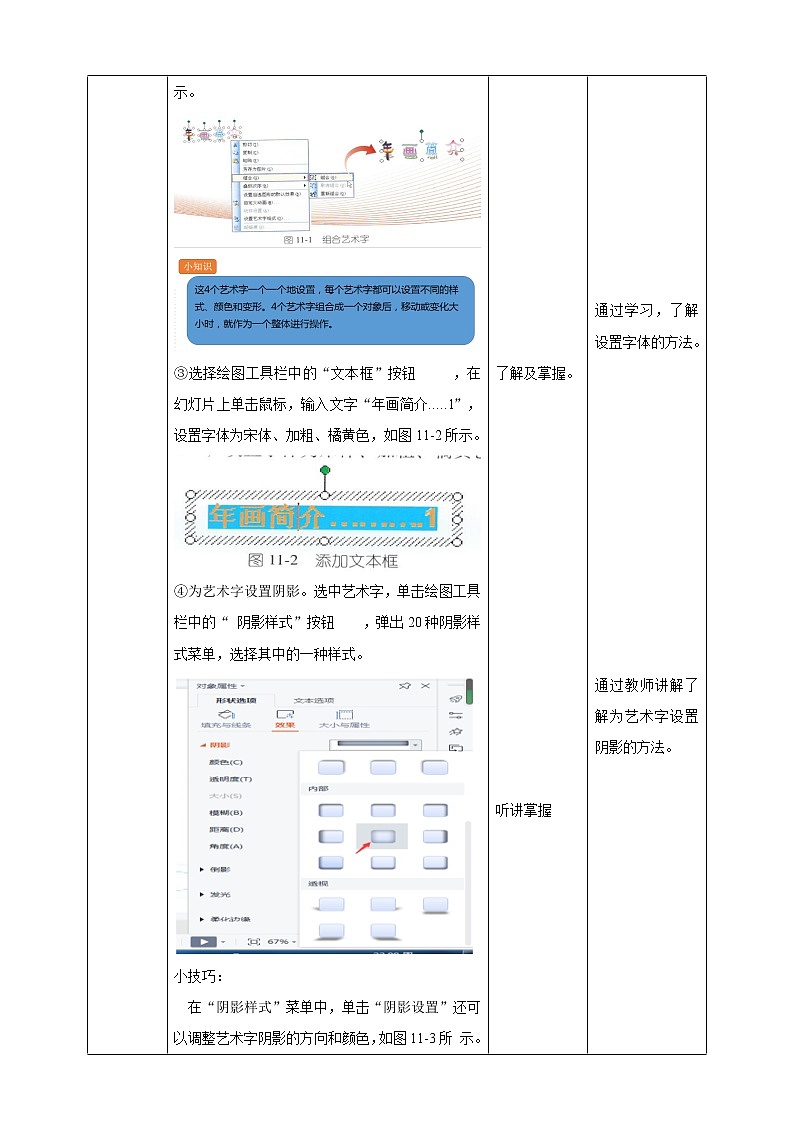The width and height of the screenshot is (794, 1123).
Task: Select 叠放次序 in the context menu
Action: click(x=271, y=185)
